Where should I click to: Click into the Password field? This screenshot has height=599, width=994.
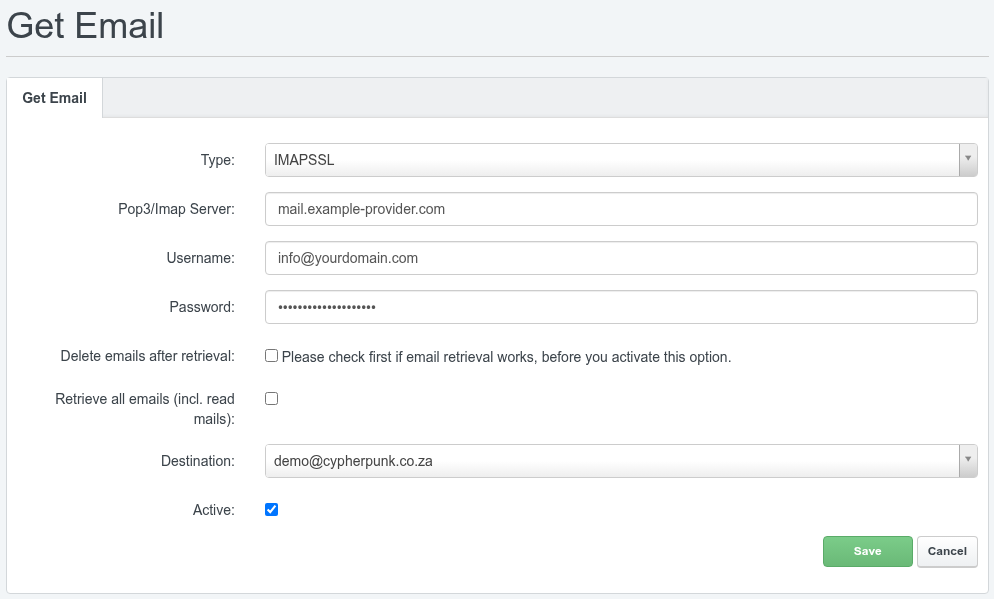pos(621,307)
